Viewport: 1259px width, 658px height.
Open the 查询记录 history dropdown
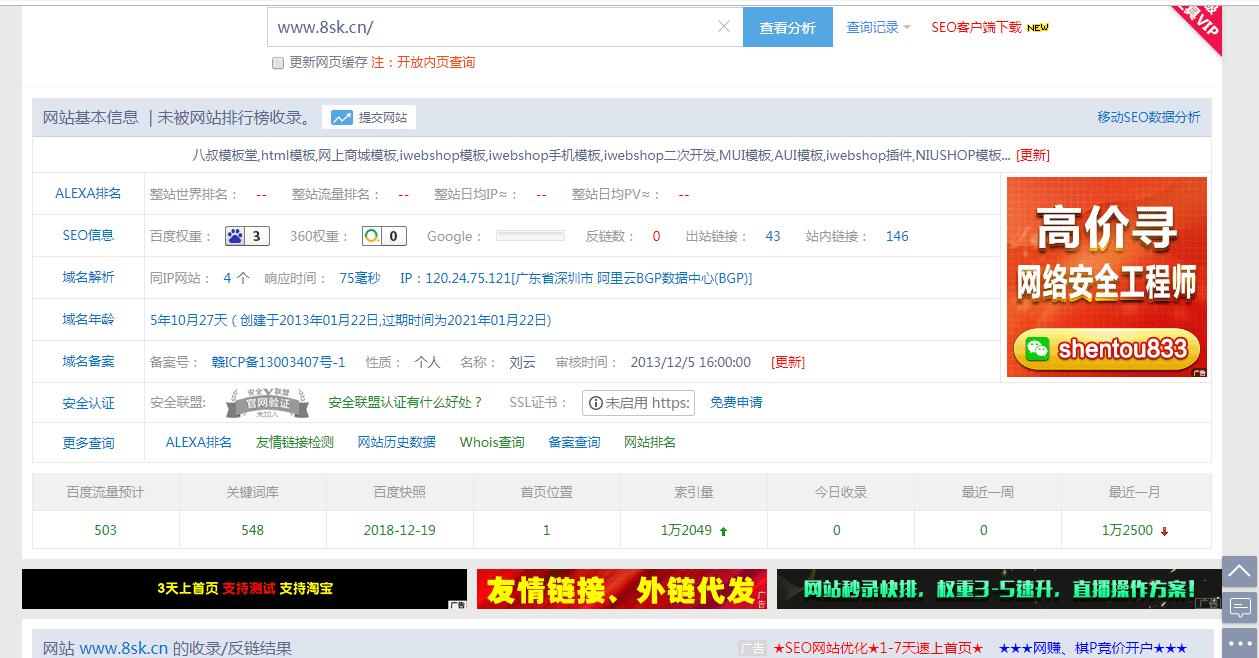coord(878,27)
